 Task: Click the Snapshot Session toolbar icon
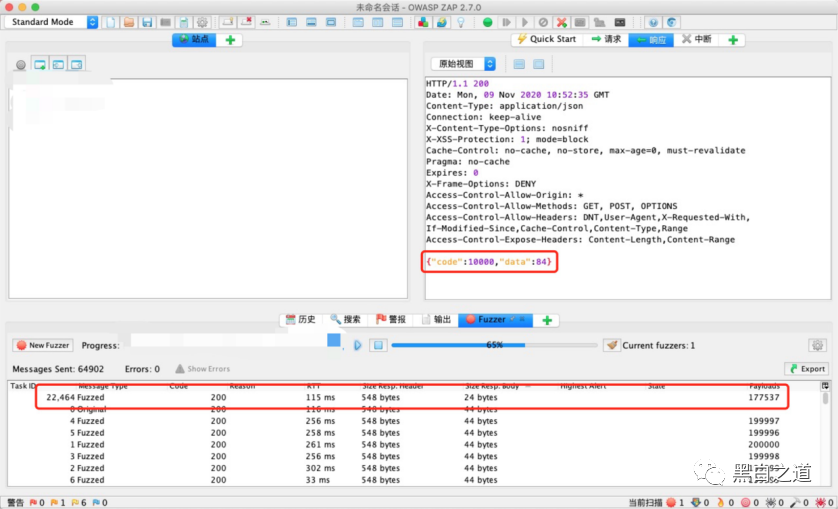[x=166, y=22]
